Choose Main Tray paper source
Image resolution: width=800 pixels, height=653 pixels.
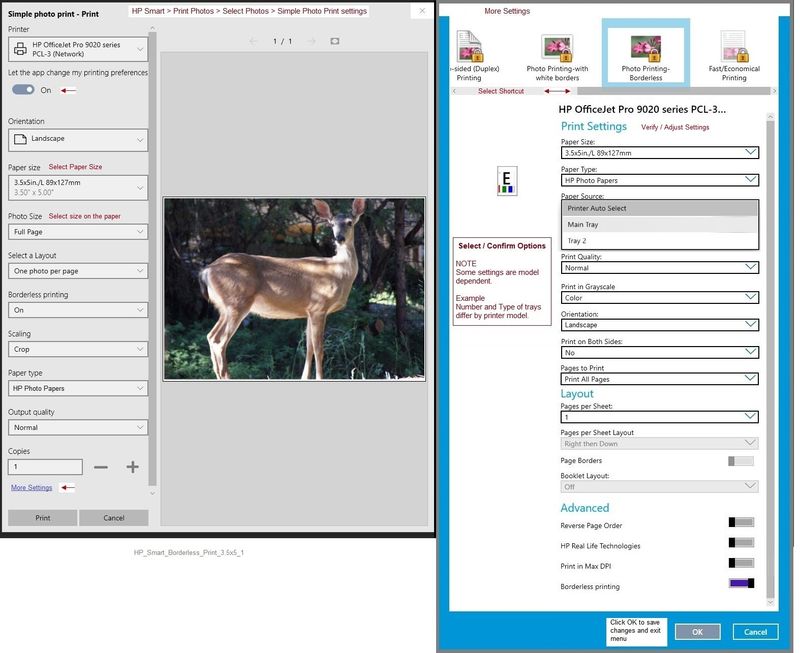pos(660,224)
